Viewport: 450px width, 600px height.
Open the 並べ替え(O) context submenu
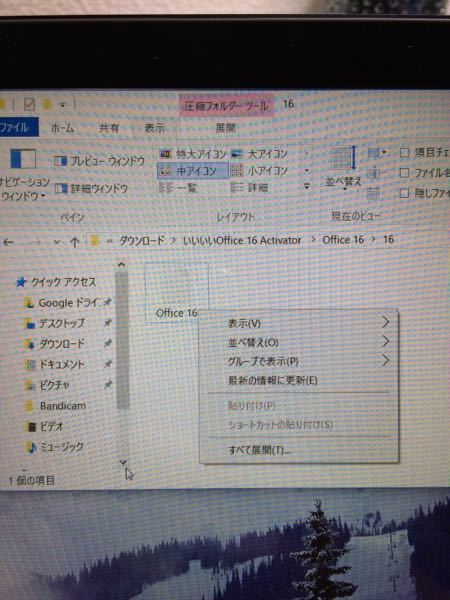[299, 342]
